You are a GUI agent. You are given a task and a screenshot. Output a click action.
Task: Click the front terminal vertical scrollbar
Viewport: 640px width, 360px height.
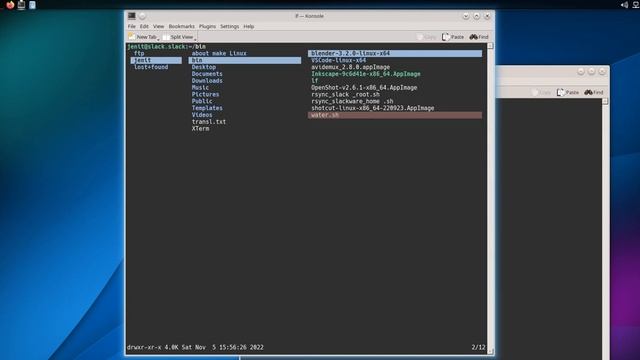[490, 198]
